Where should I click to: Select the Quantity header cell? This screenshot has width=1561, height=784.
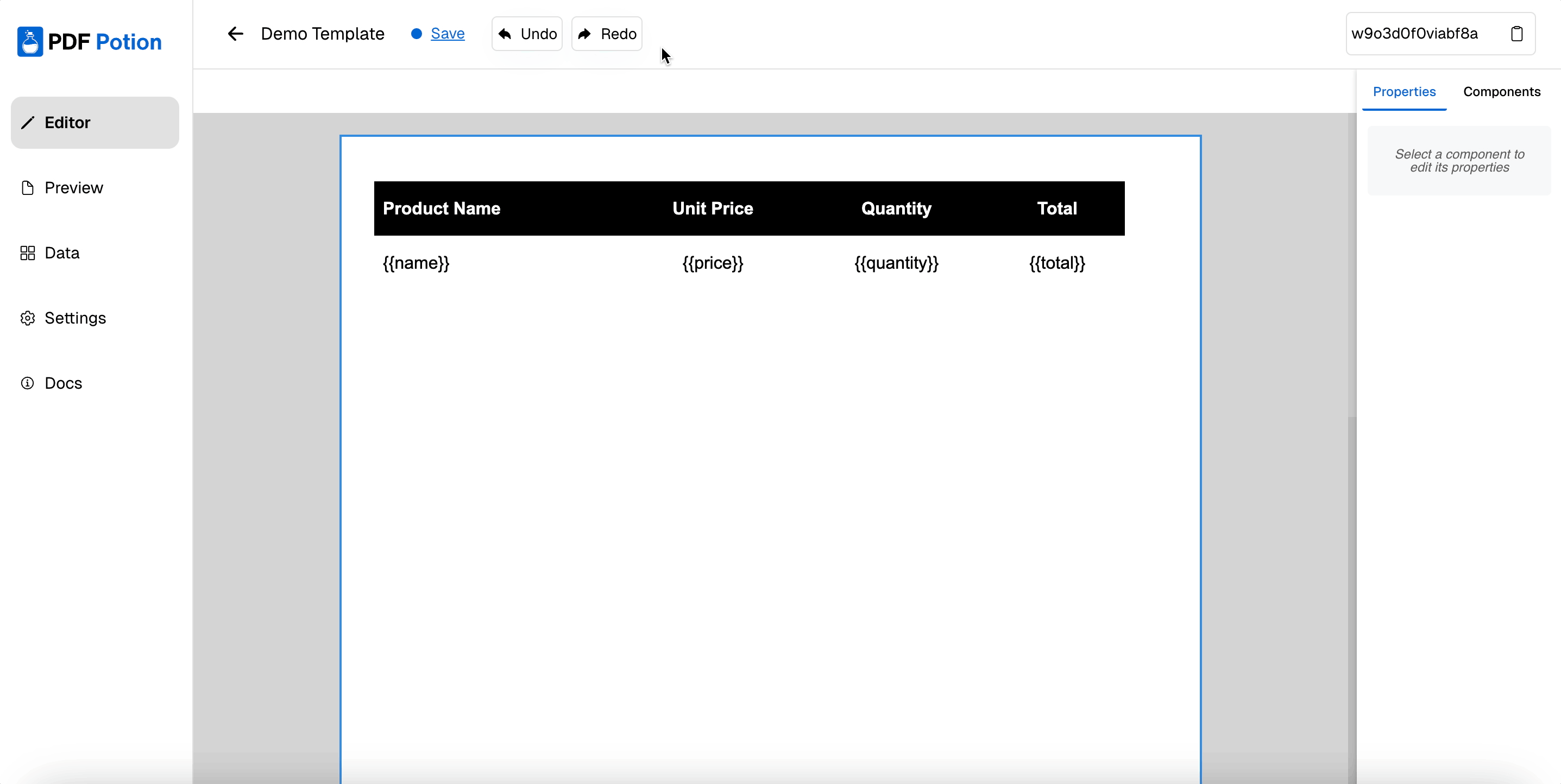(x=896, y=208)
